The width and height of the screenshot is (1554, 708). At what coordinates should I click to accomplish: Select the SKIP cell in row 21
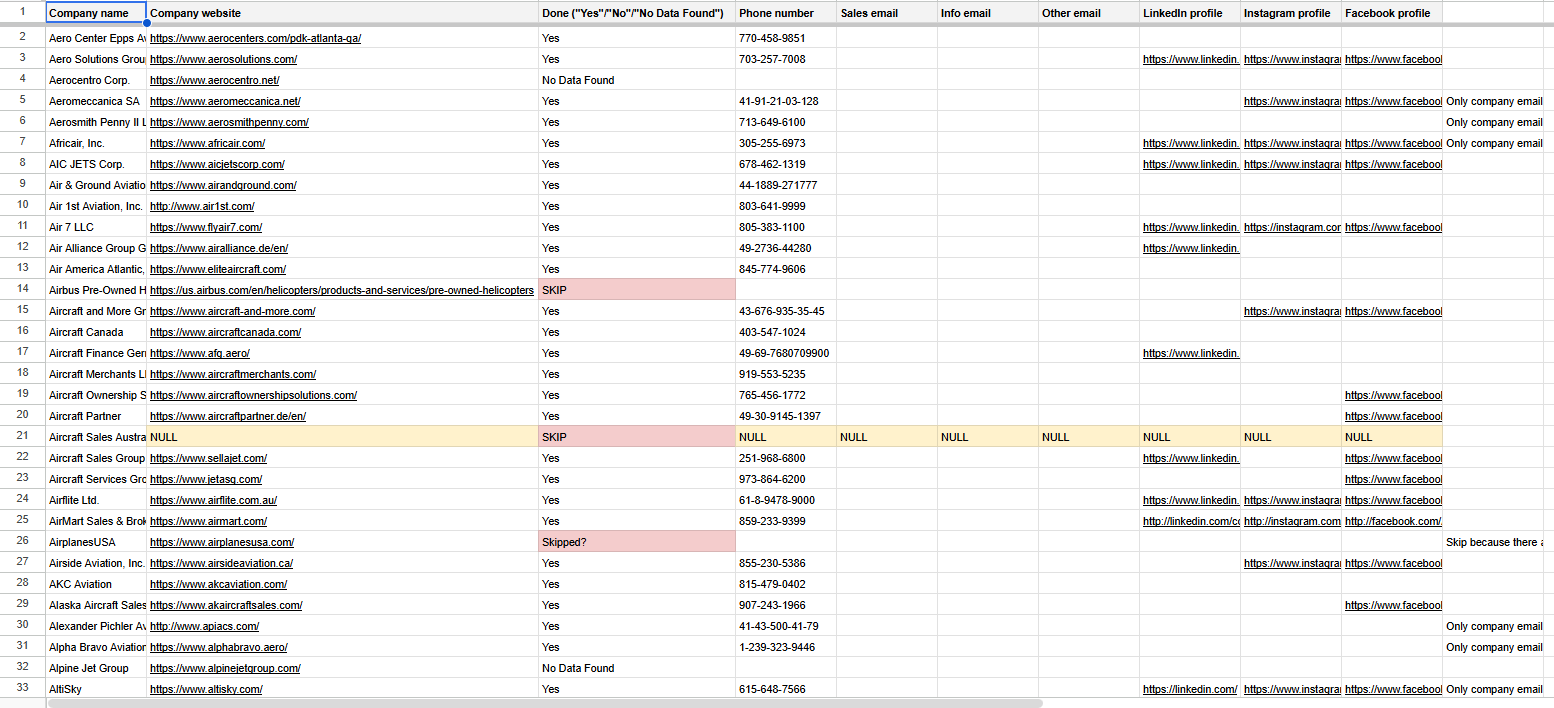634,437
